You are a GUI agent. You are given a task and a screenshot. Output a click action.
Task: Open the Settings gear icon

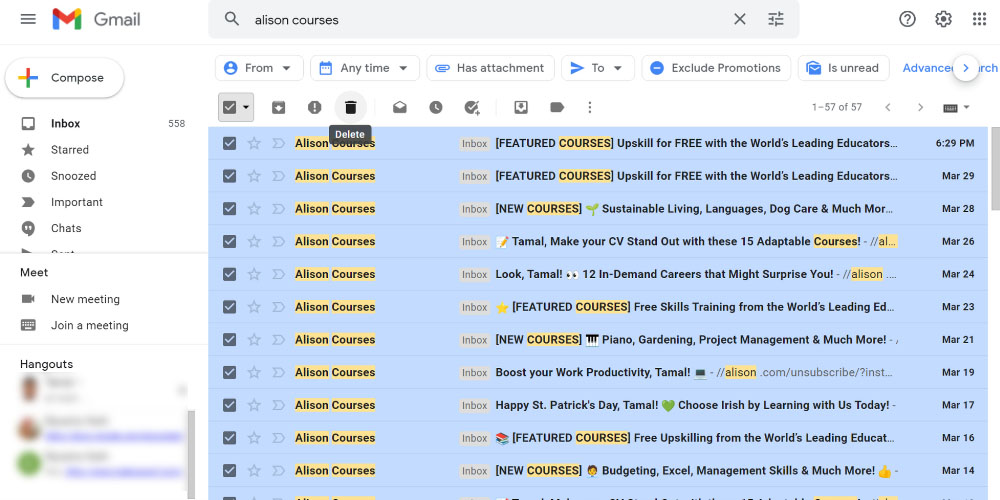[943, 19]
